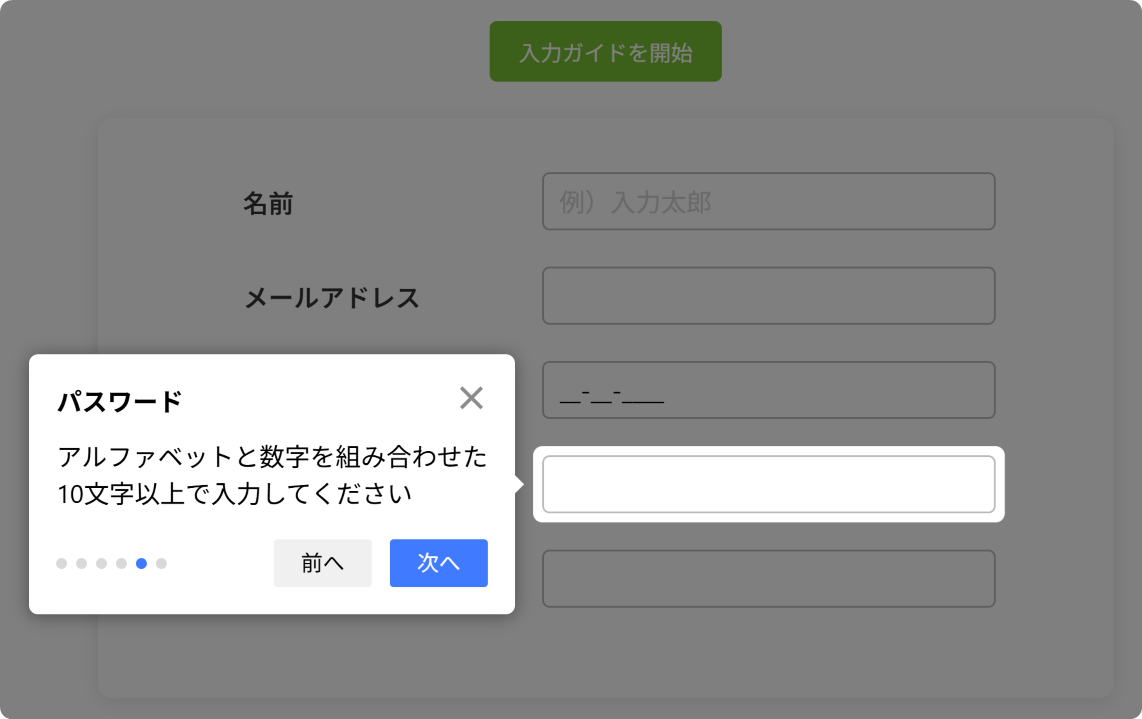Go back with the 前へ button
This screenshot has width=1142, height=719.
322,563
